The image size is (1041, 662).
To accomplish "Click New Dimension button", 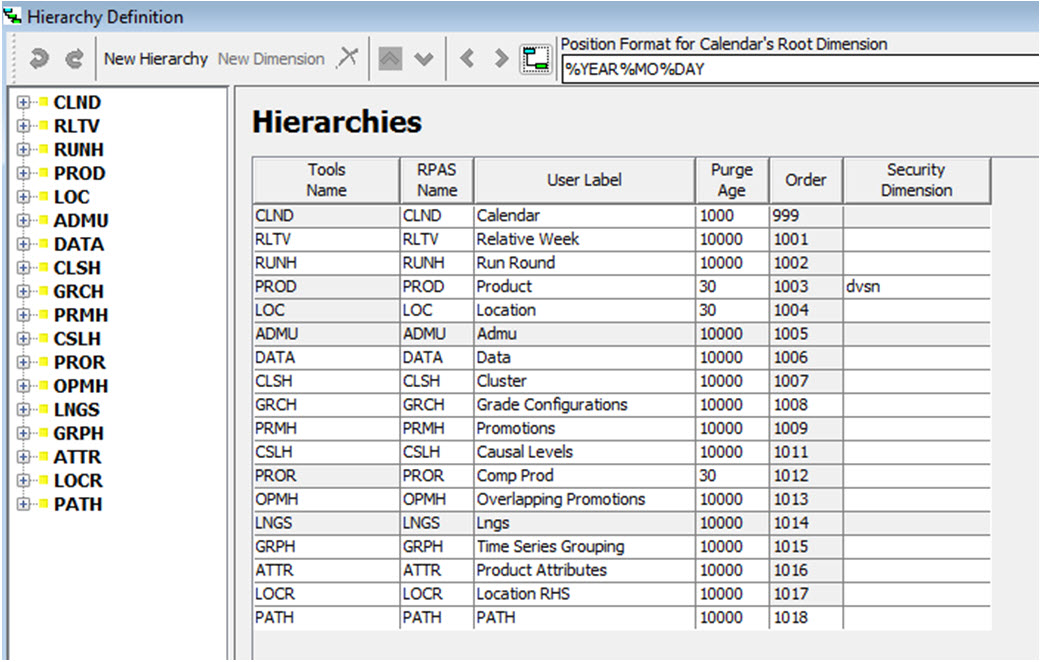I will 271,59.
